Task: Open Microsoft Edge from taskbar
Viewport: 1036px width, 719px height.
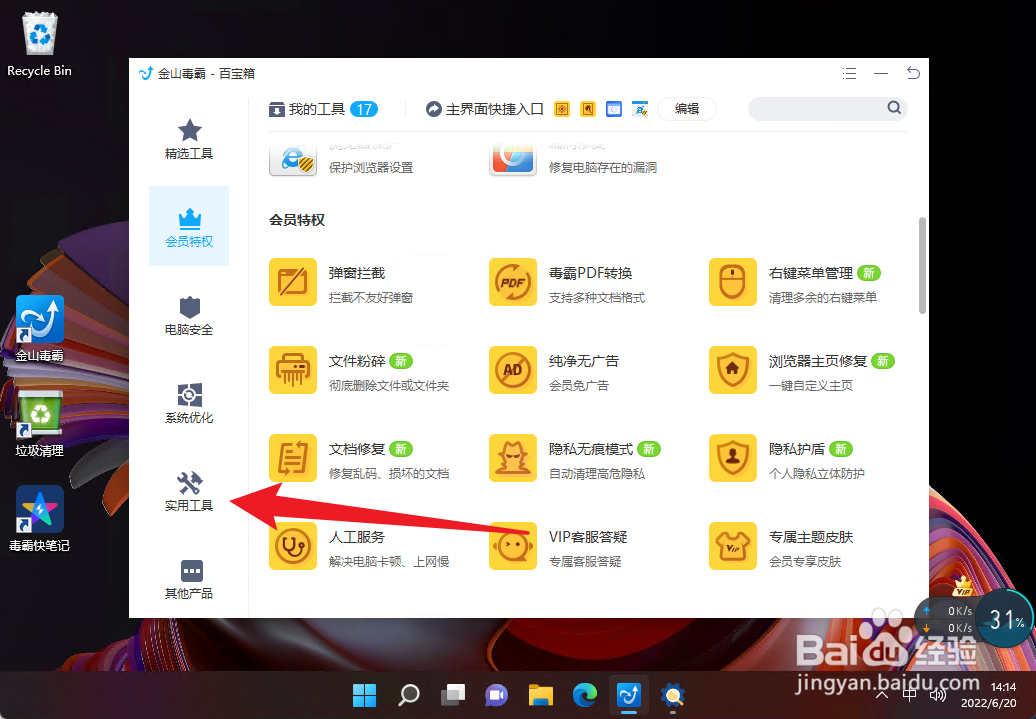Action: [585, 695]
